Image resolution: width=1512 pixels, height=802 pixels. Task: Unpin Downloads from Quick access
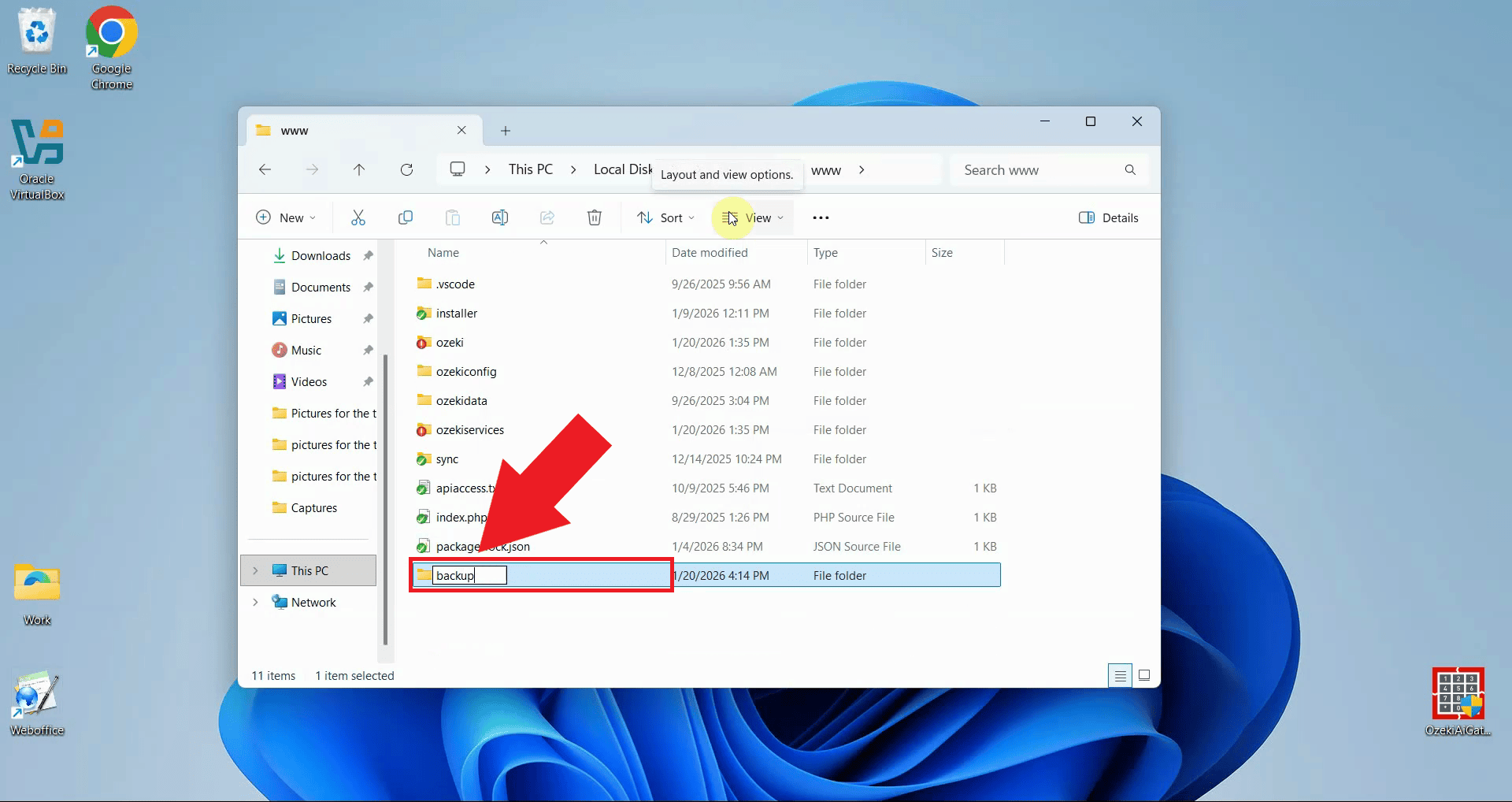tap(368, 255)
